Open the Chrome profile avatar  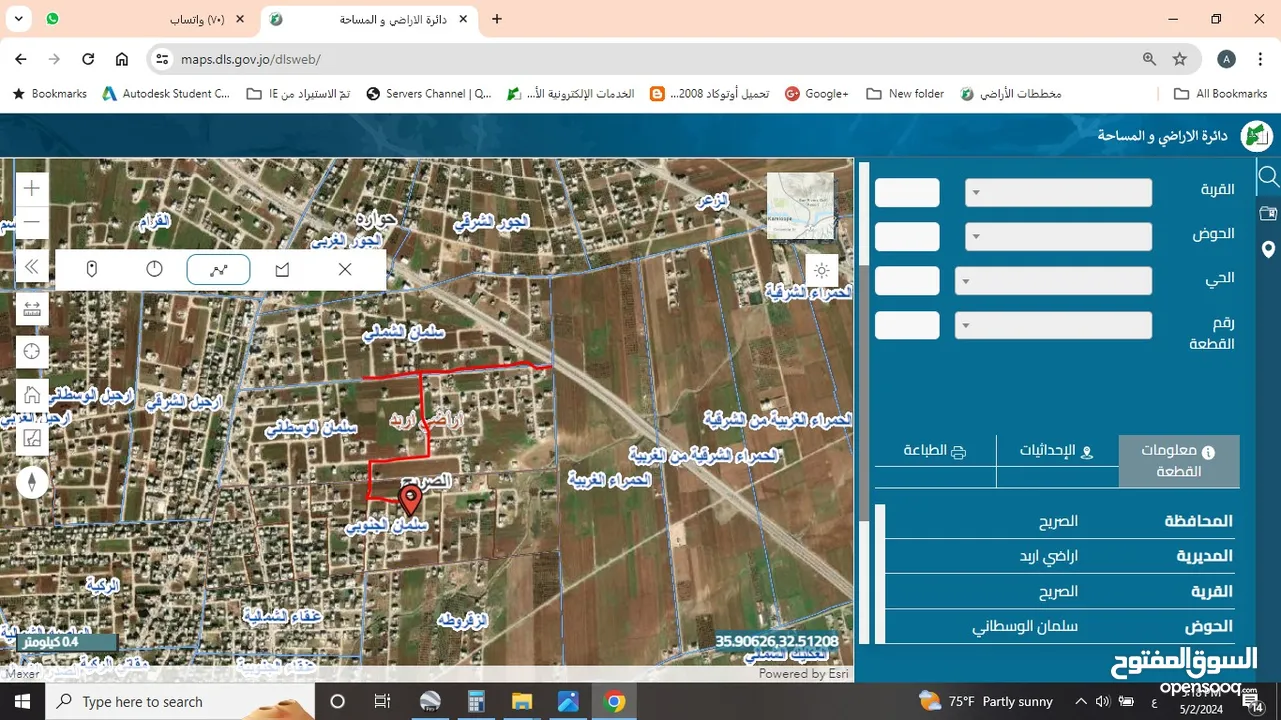pos(1226,59)
